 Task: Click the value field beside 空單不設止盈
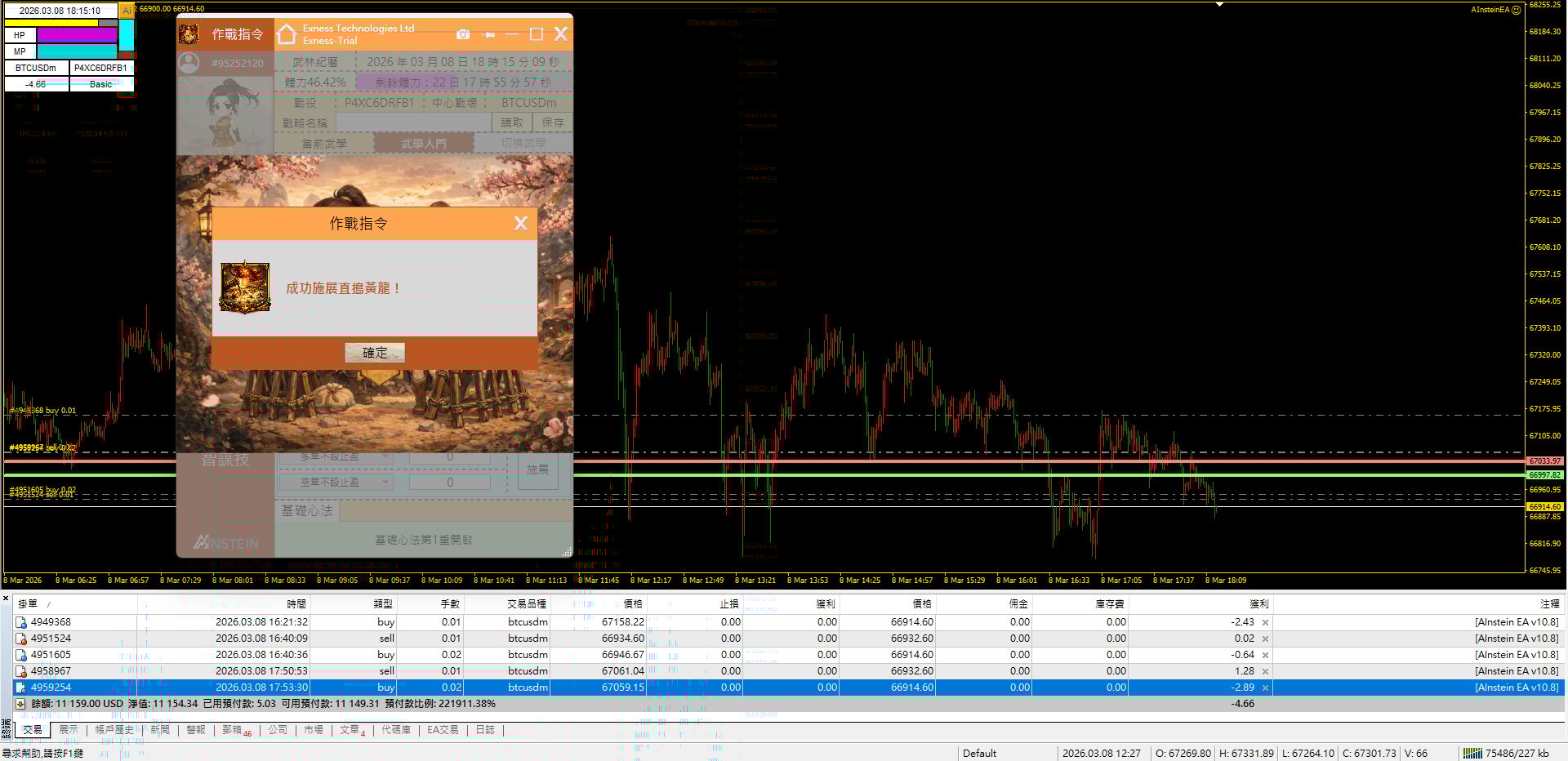pyautogui.click(x=450, y=483)
